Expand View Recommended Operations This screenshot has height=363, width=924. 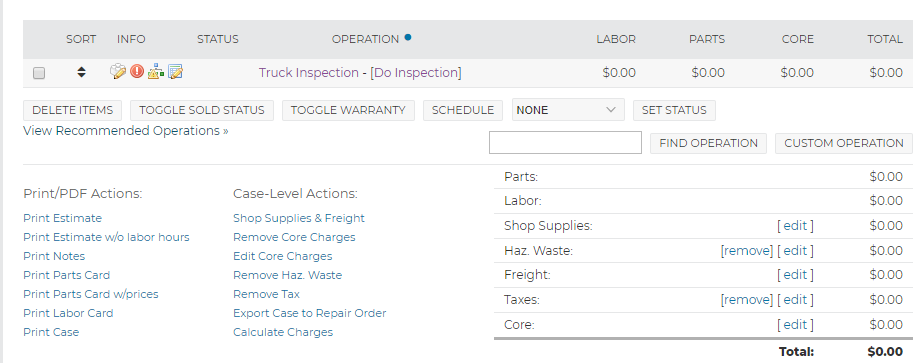[x=126, y=131]
